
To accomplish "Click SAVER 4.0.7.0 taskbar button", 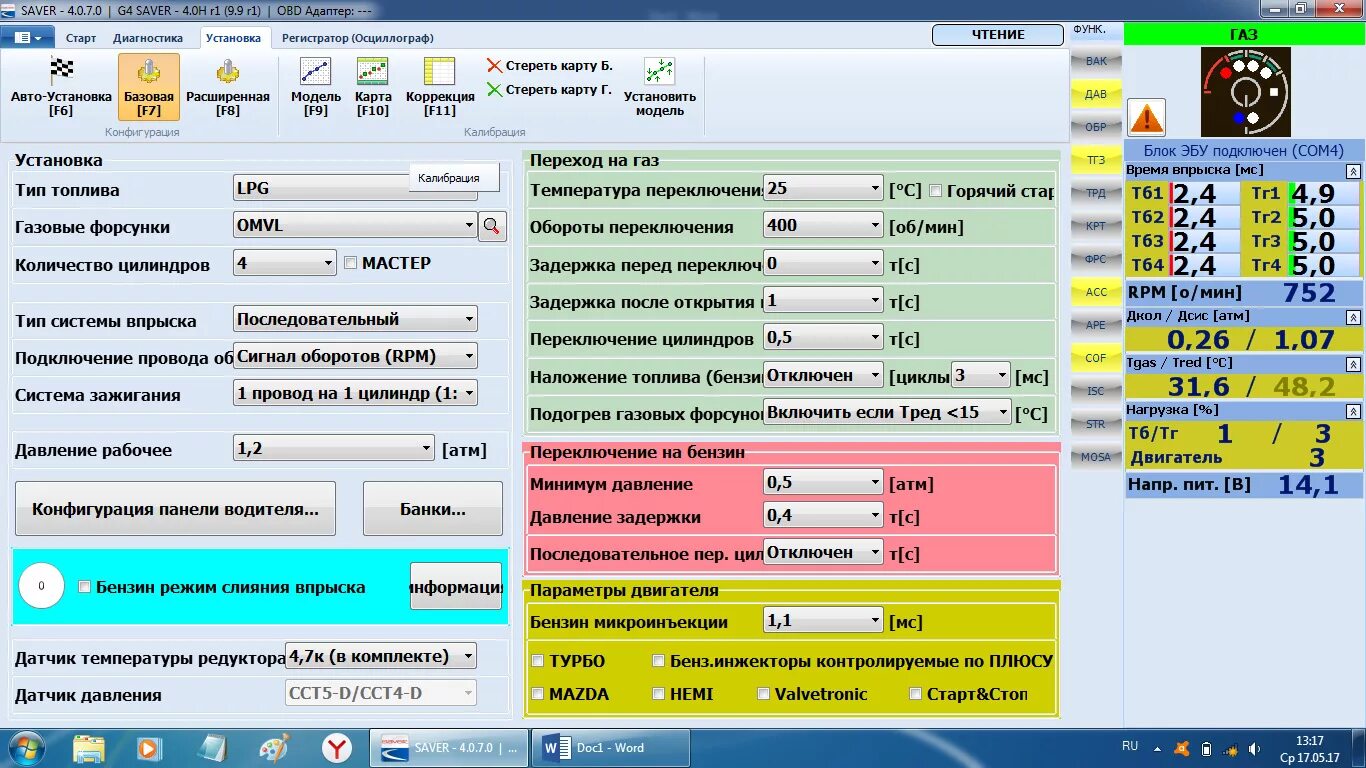I will coord(449,748).
